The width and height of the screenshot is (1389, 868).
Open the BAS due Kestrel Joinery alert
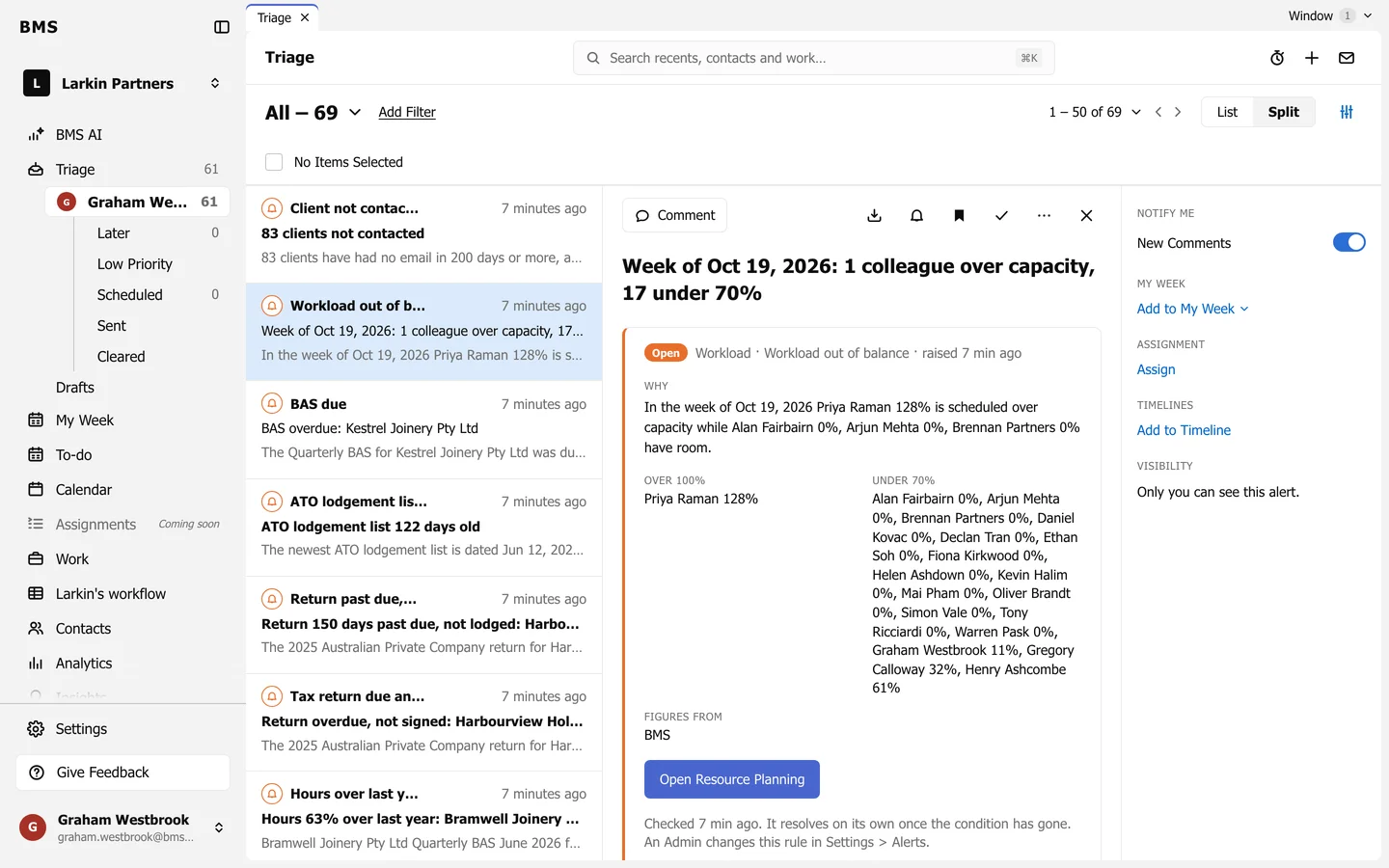[423, 428]
